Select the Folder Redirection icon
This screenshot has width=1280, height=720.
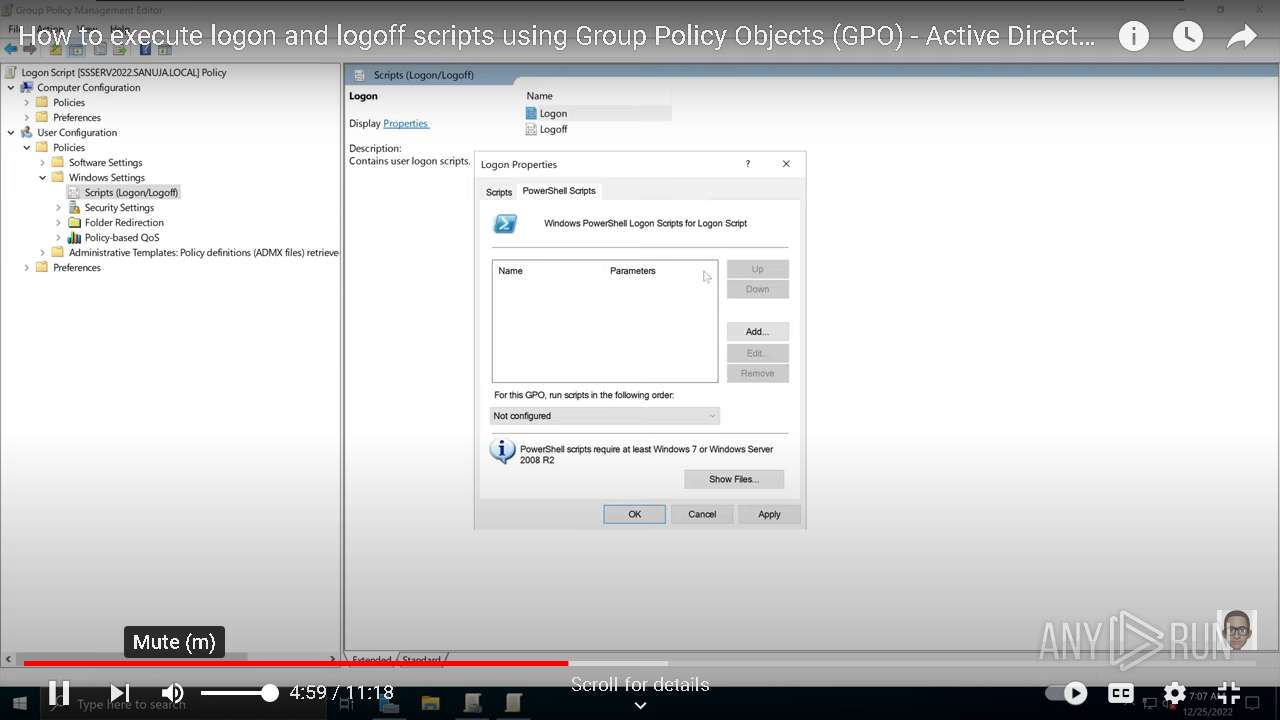(74, 222)
